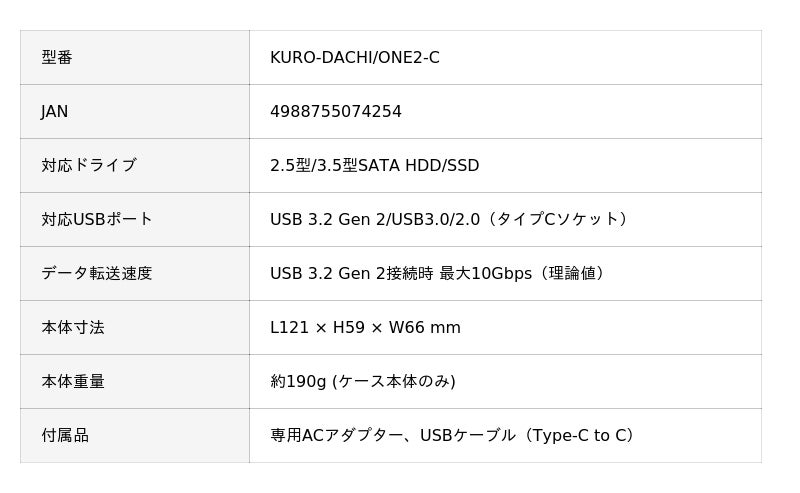Click the （理論値） note

tap(572, 274)
